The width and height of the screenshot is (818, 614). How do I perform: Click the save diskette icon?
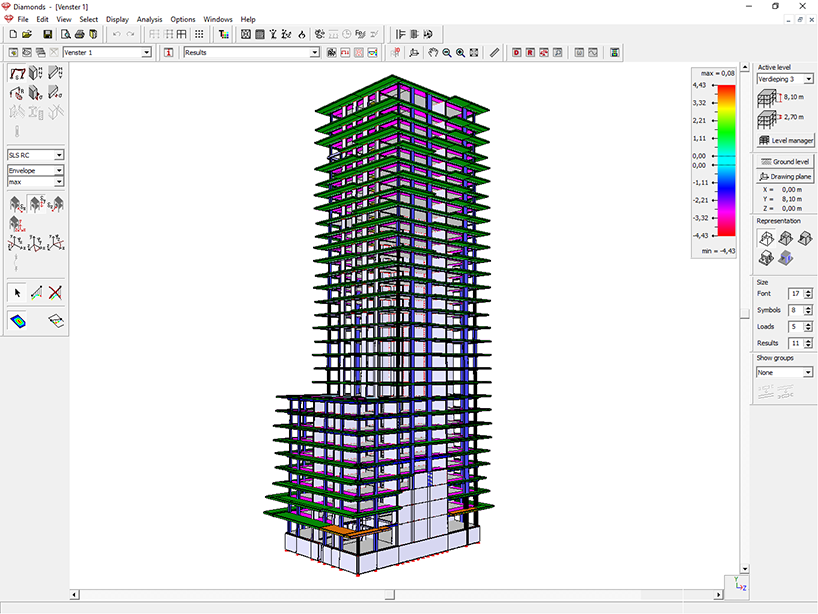(48, 33)
